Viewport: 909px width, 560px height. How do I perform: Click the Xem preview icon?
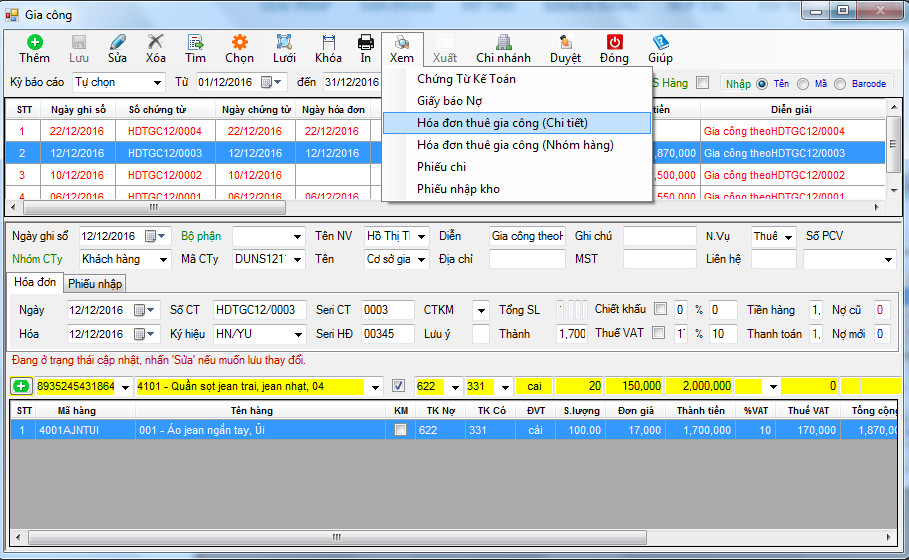coord(402,42)
